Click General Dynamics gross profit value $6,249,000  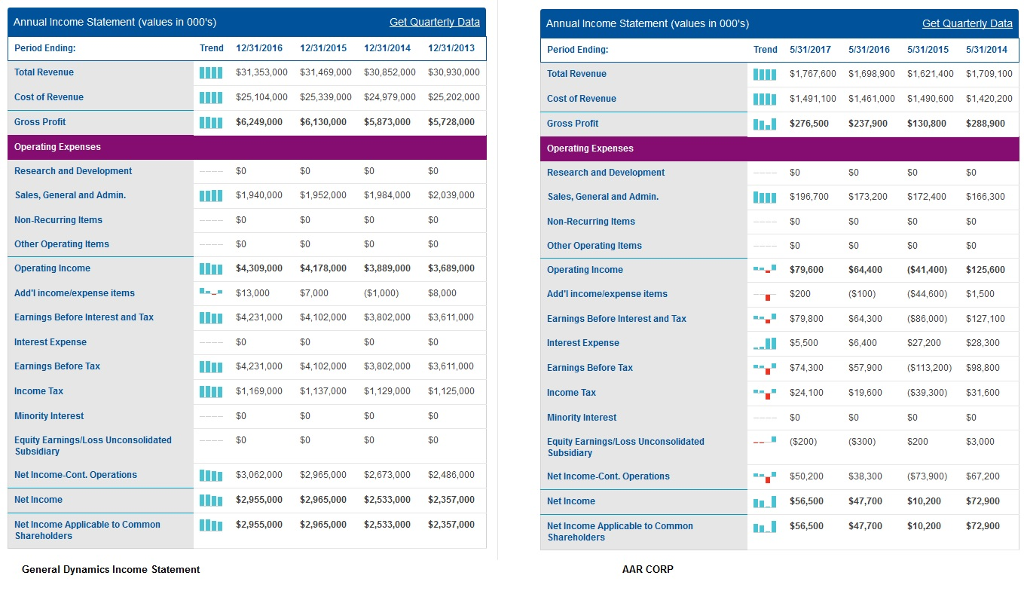(259, 121)
